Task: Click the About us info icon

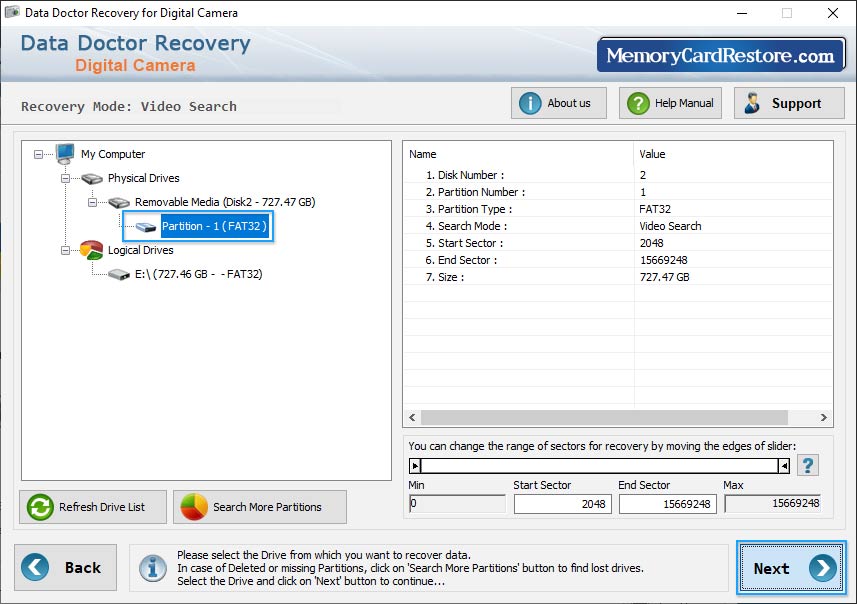Action: 530,103
